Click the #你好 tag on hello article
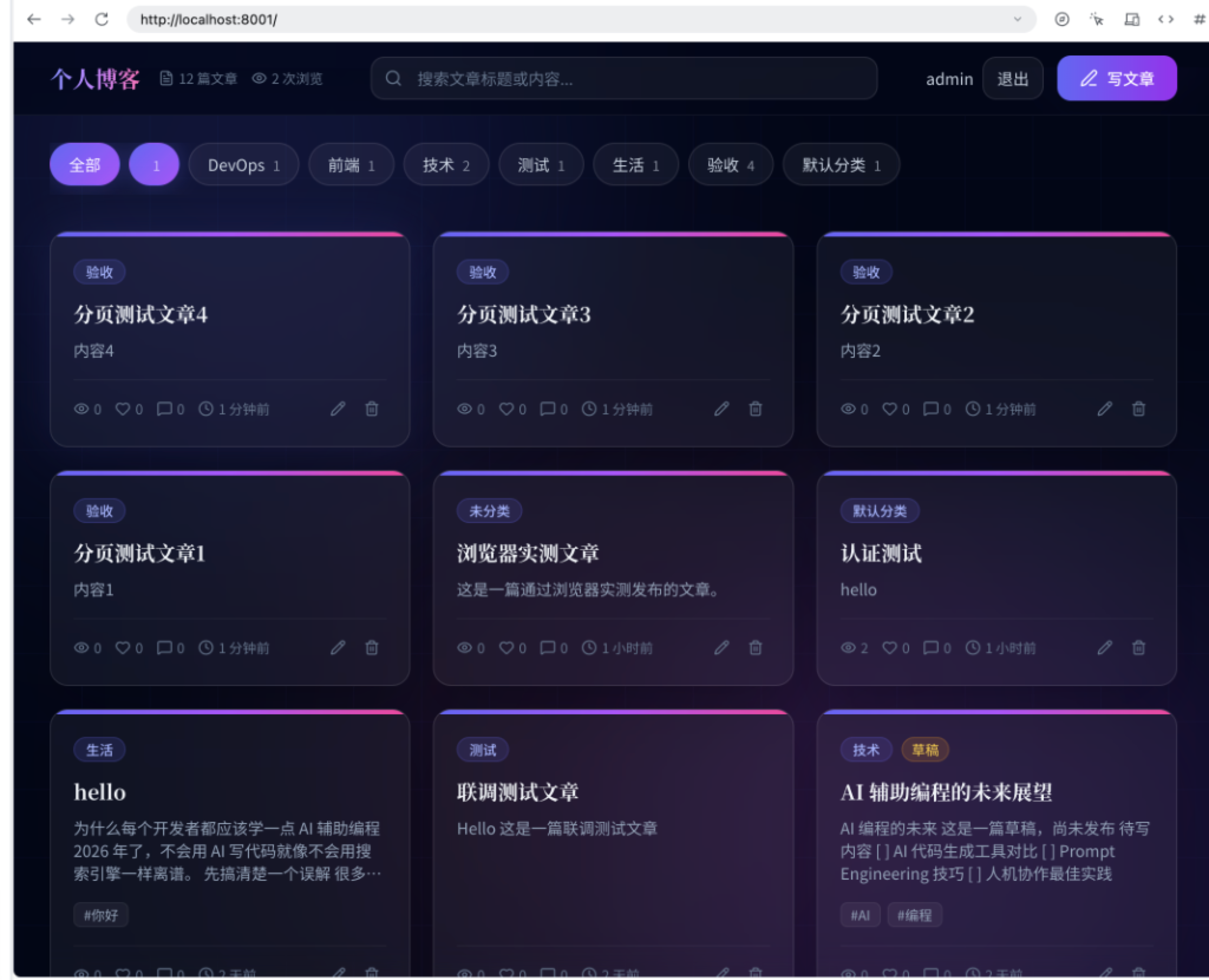 pyautogui.click(x=101, y=915)
